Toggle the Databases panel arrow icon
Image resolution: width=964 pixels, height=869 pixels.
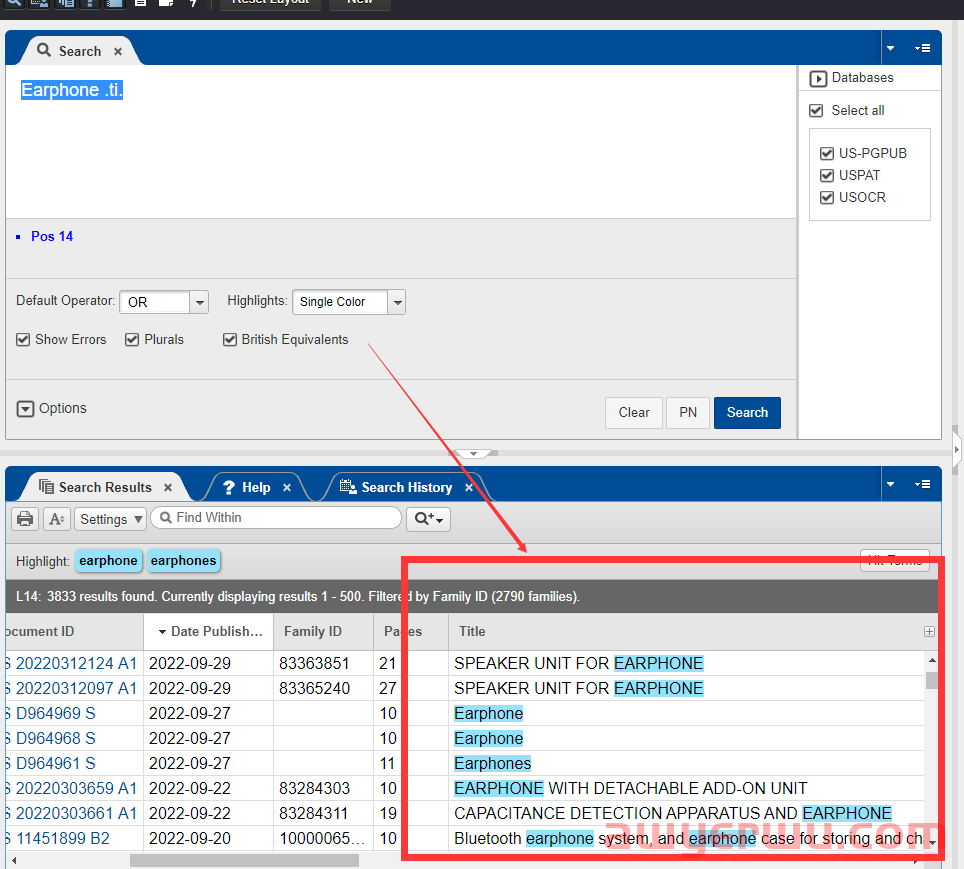point(818,78)
